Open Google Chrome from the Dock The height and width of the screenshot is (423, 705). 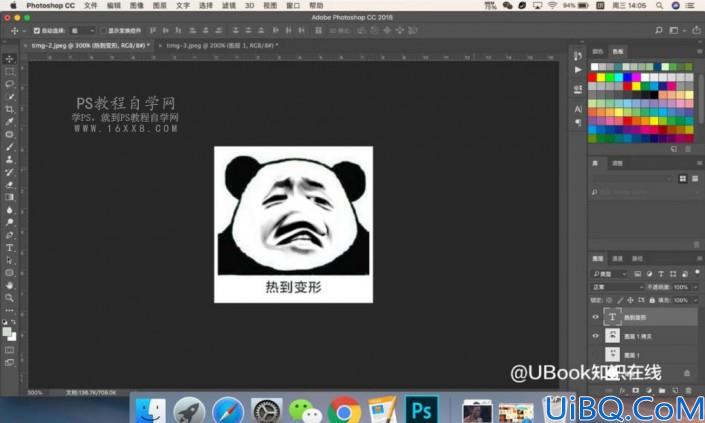coord(344,410)
